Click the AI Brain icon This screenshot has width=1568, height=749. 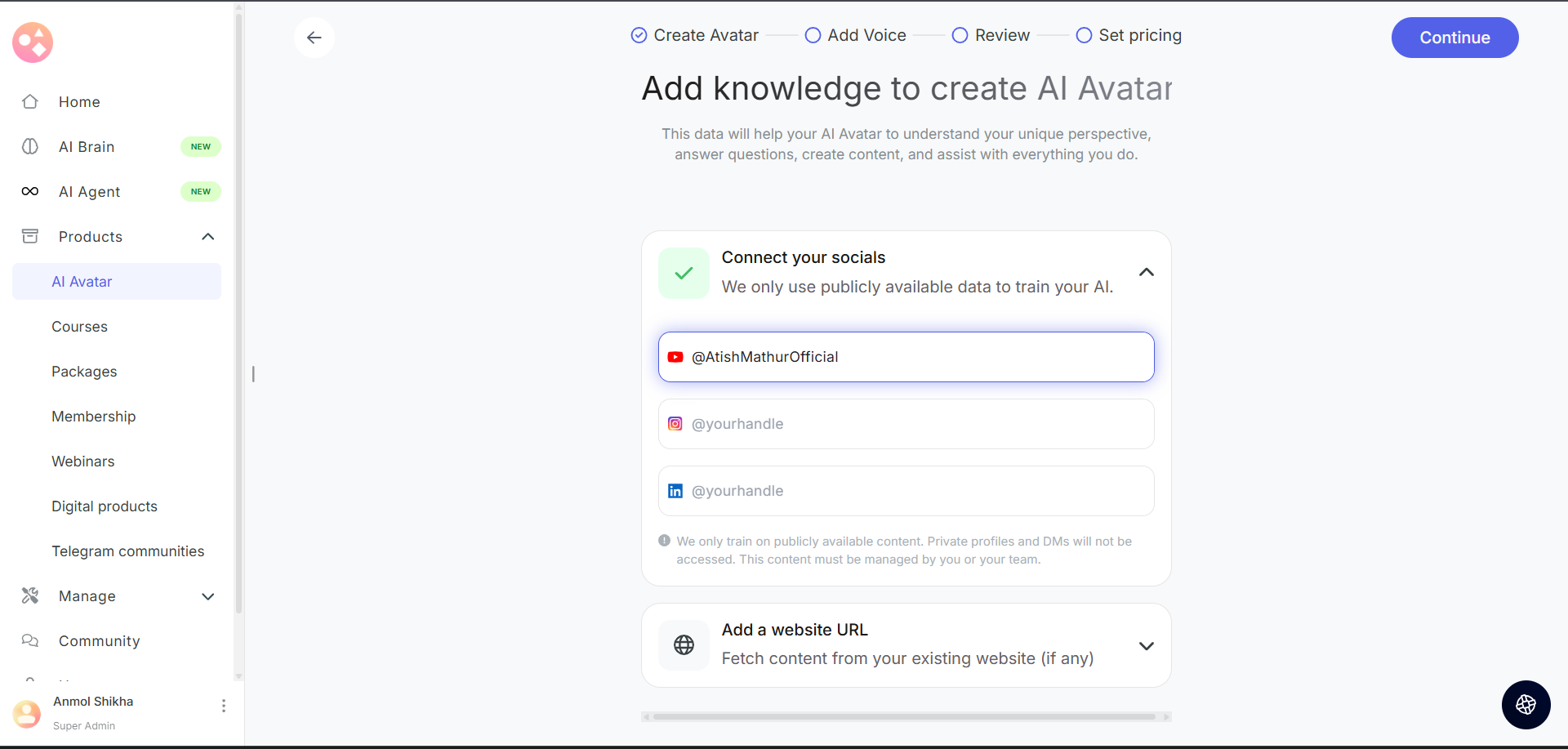click(30, 147)
